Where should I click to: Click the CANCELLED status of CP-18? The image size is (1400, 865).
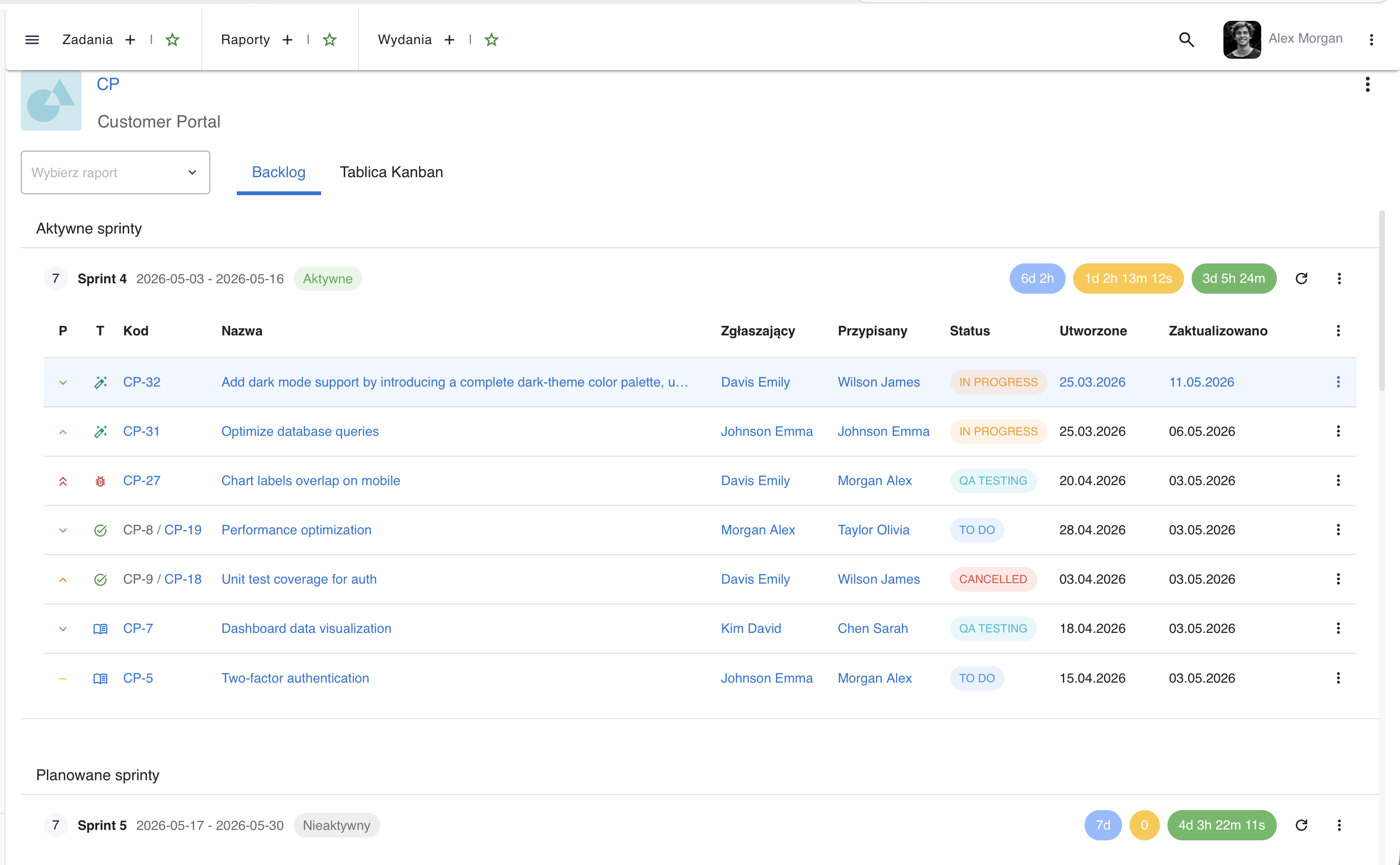pos(993,579)
